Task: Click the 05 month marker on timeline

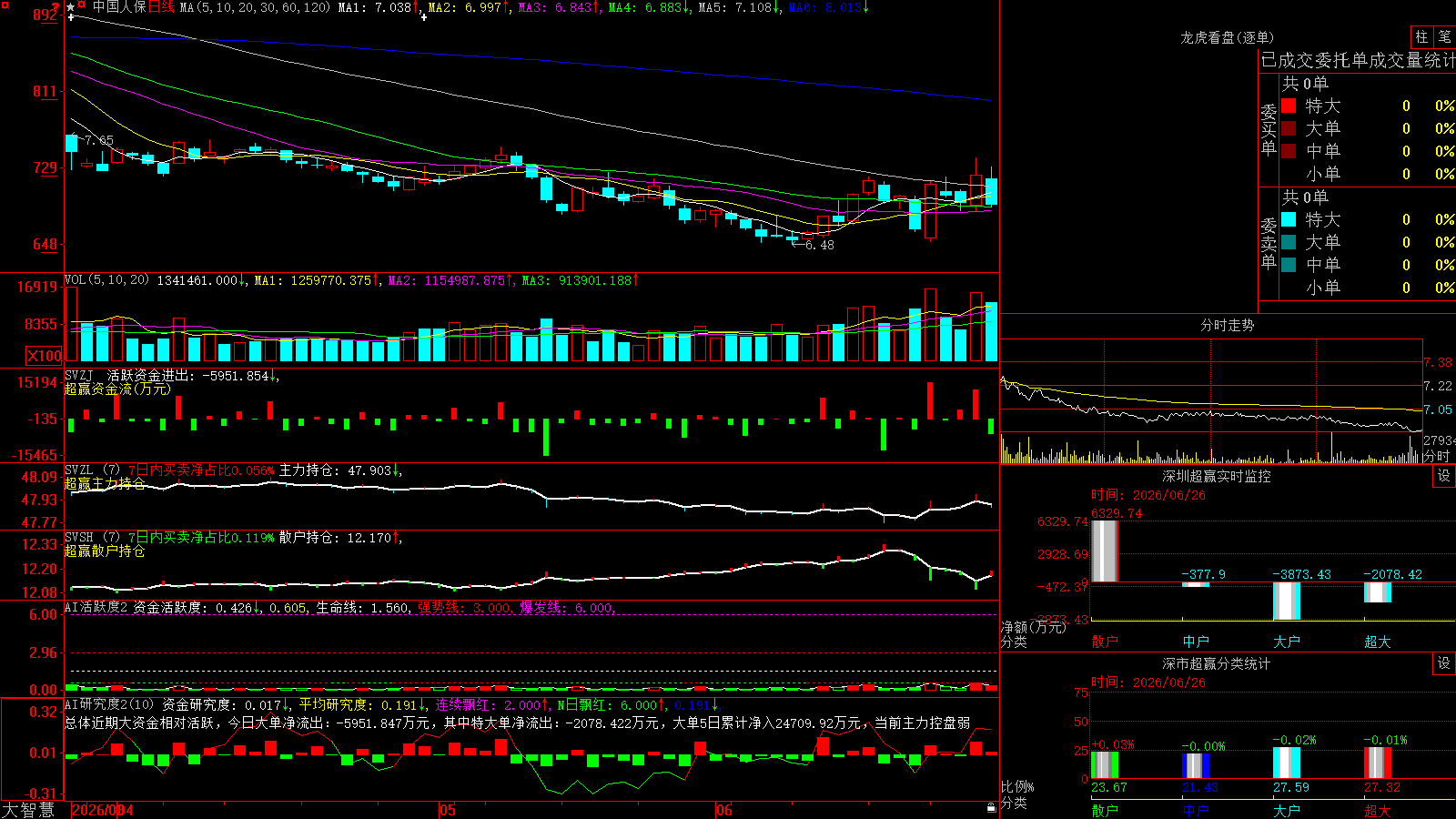Action: pyautogui.click(x=447, y=810)
